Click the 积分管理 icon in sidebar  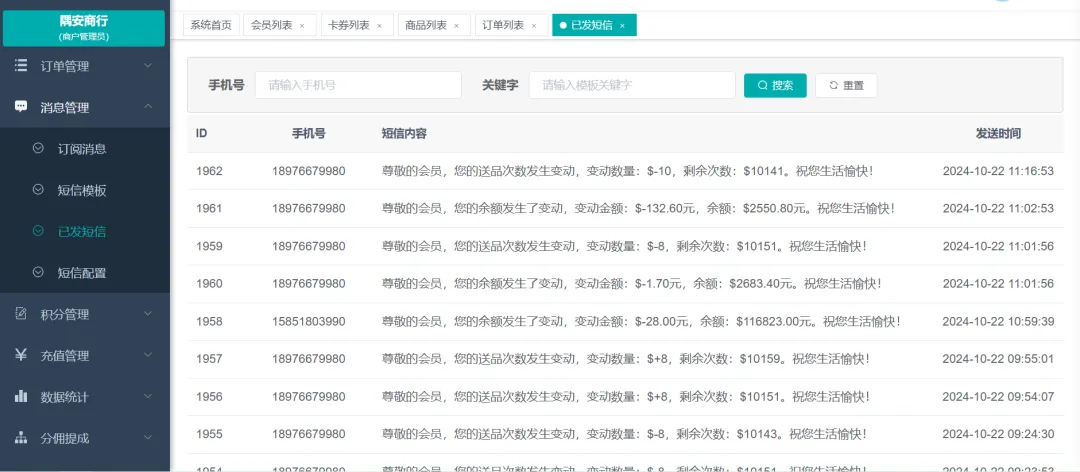[21, 314]
